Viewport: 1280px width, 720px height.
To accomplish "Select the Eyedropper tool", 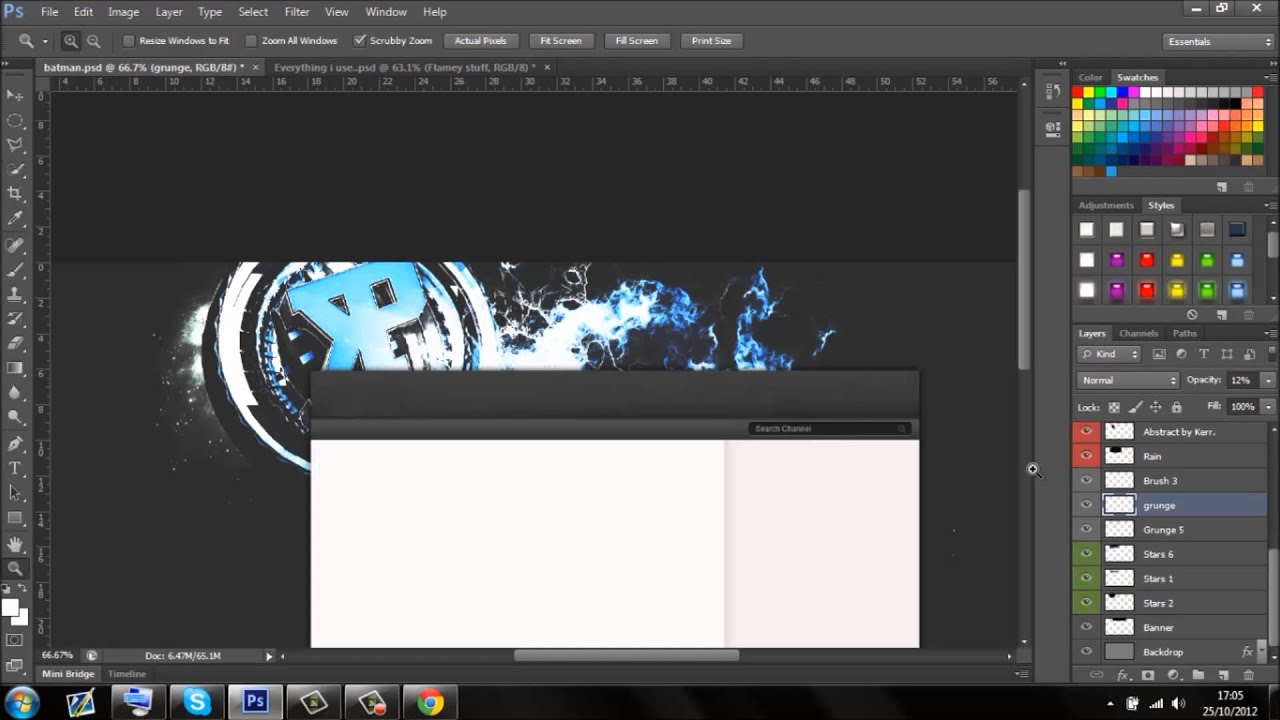I will (15, 219).
